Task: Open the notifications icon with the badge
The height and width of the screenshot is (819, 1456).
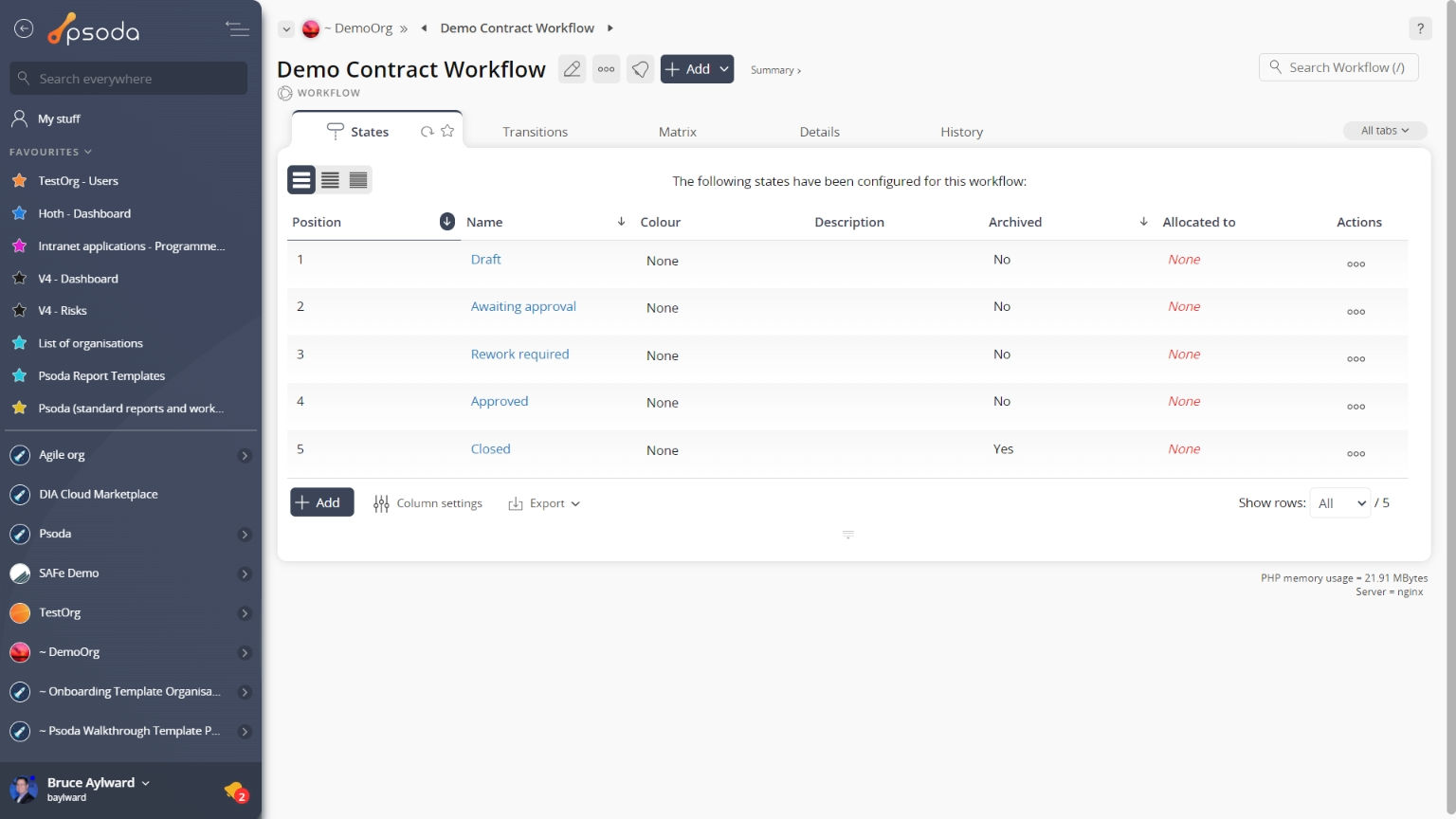Action: 235,791
